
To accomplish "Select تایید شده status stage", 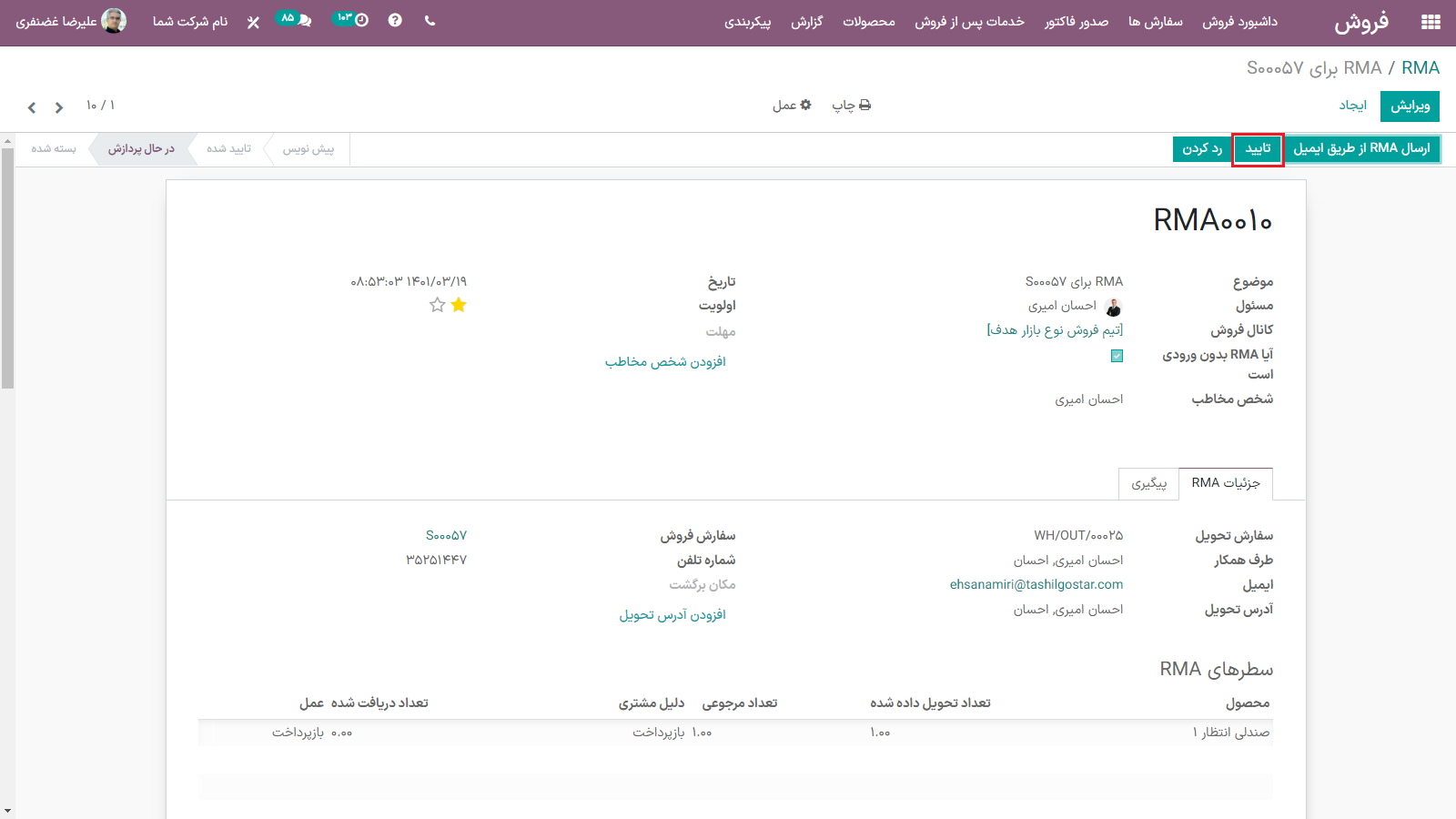I will (x=228, y=148).
